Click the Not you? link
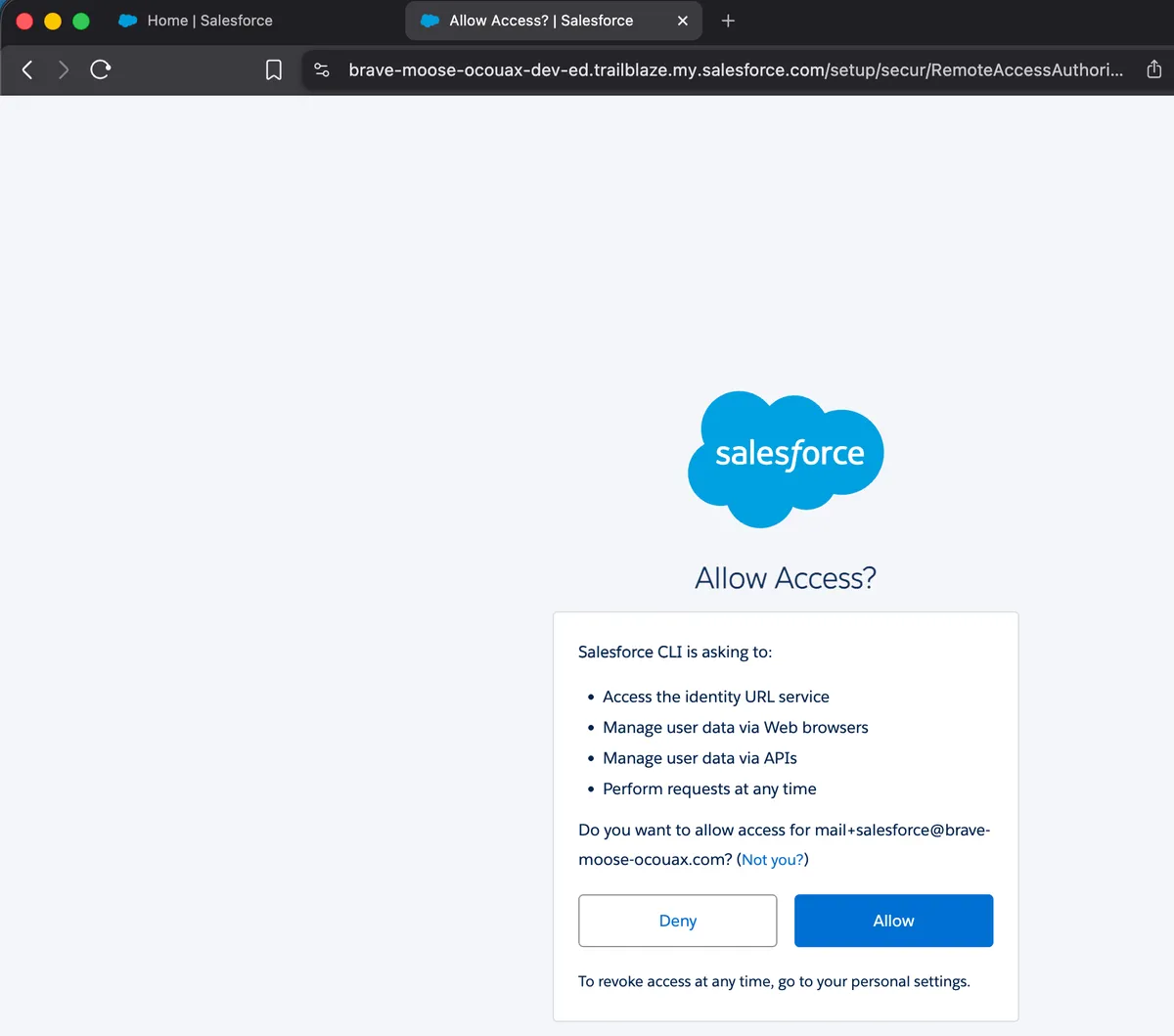Viewport: 1174px width, 1036px height. 773,860
